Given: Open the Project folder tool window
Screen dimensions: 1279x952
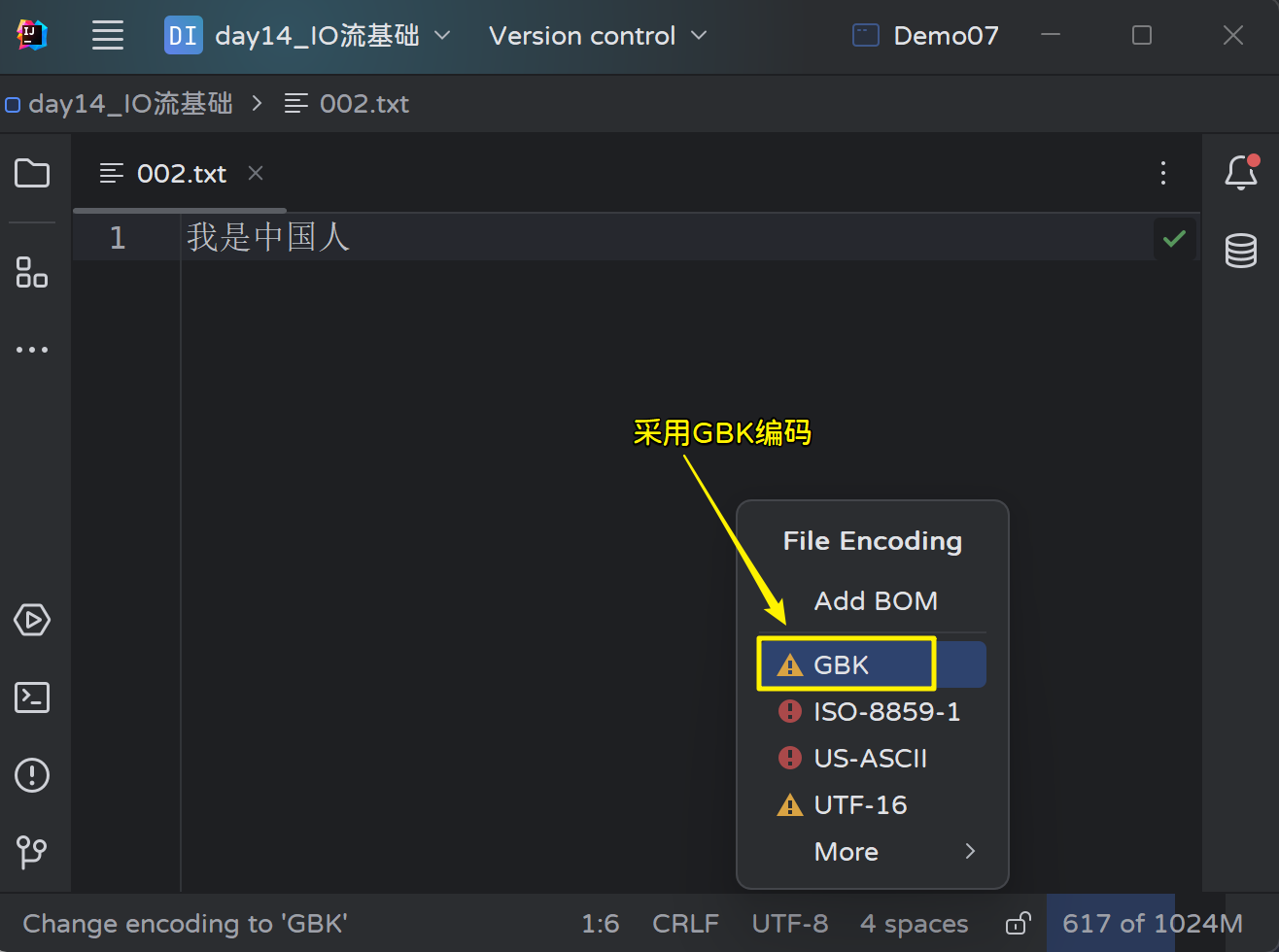Looking at the screenshot, I should click(x=32, y=174).
